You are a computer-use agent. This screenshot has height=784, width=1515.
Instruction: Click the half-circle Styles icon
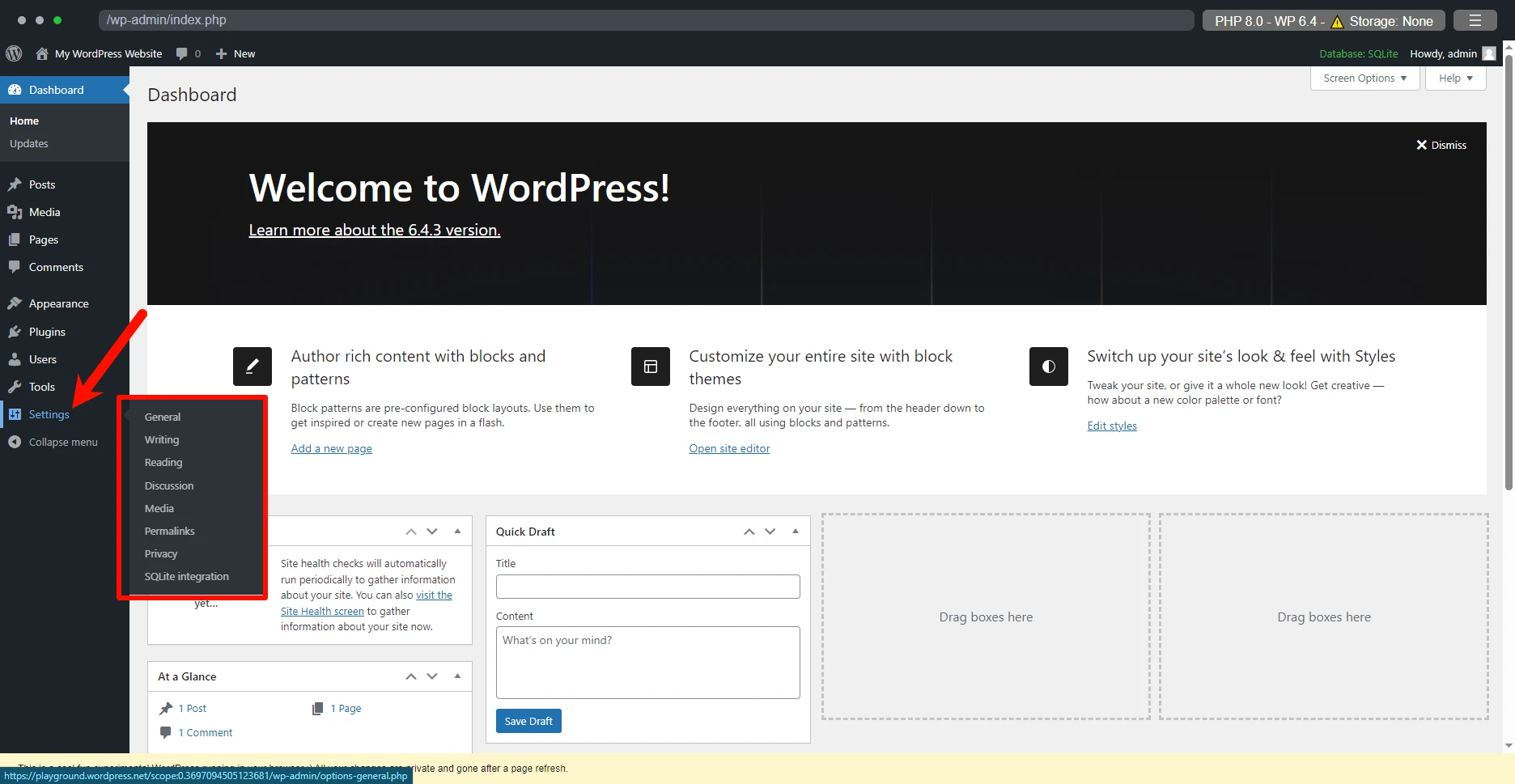pyautogui.click(x=1048, y=367)
